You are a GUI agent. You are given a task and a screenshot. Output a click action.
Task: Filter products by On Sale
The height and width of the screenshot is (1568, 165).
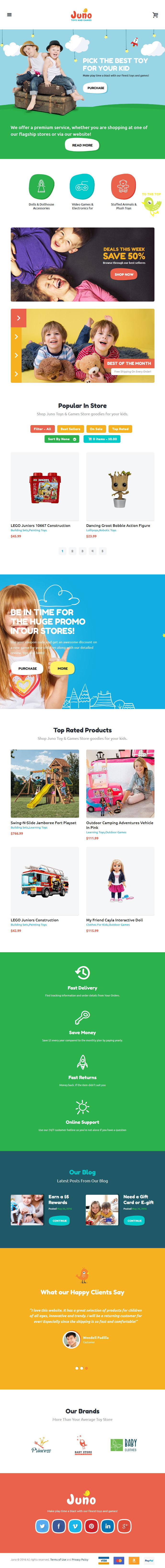point(96,428)
